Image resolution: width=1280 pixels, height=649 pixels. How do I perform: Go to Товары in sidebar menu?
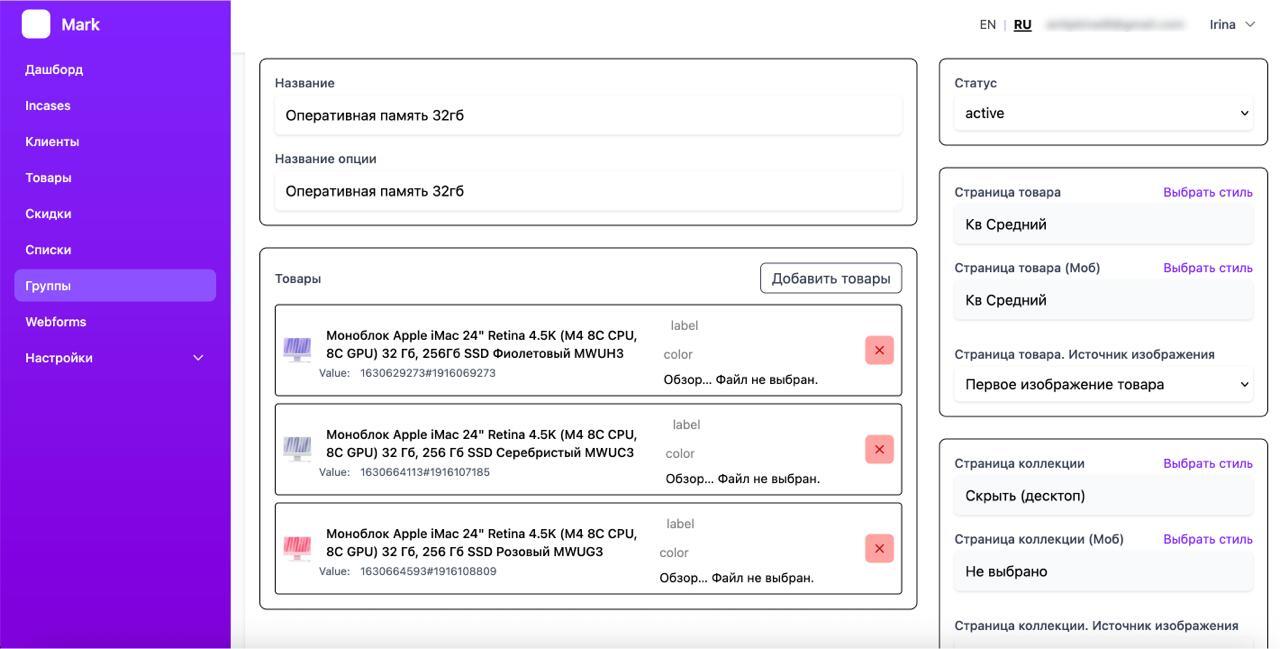[x=48, y=177]
